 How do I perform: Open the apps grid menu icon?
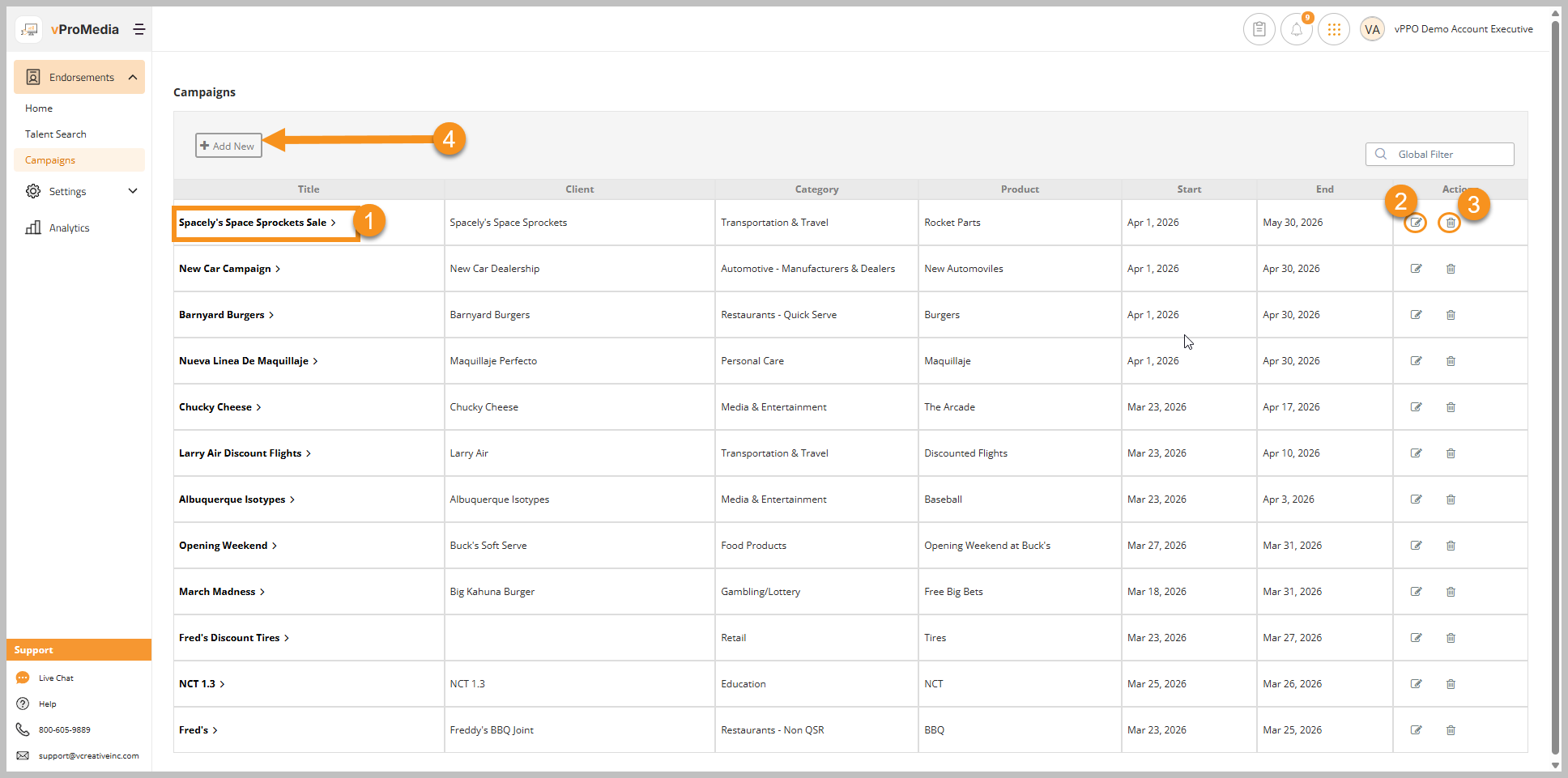[1334, 30]
